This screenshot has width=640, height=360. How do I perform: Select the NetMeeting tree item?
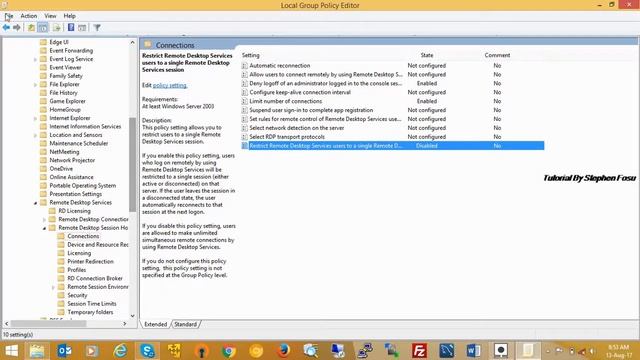(64, 152)
